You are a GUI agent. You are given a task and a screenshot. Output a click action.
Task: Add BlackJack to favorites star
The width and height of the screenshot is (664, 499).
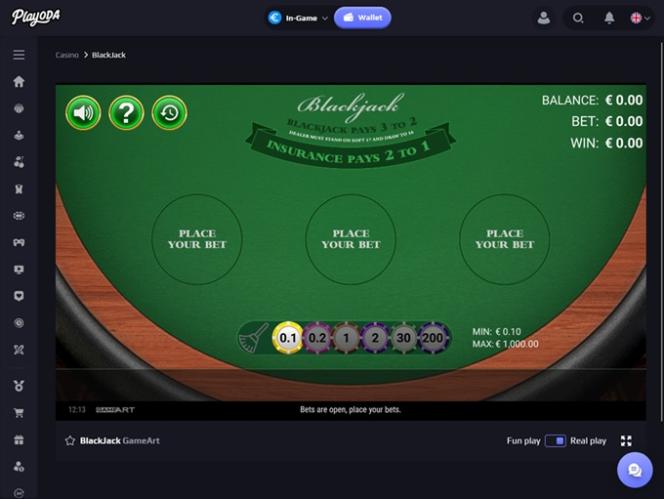70,441
